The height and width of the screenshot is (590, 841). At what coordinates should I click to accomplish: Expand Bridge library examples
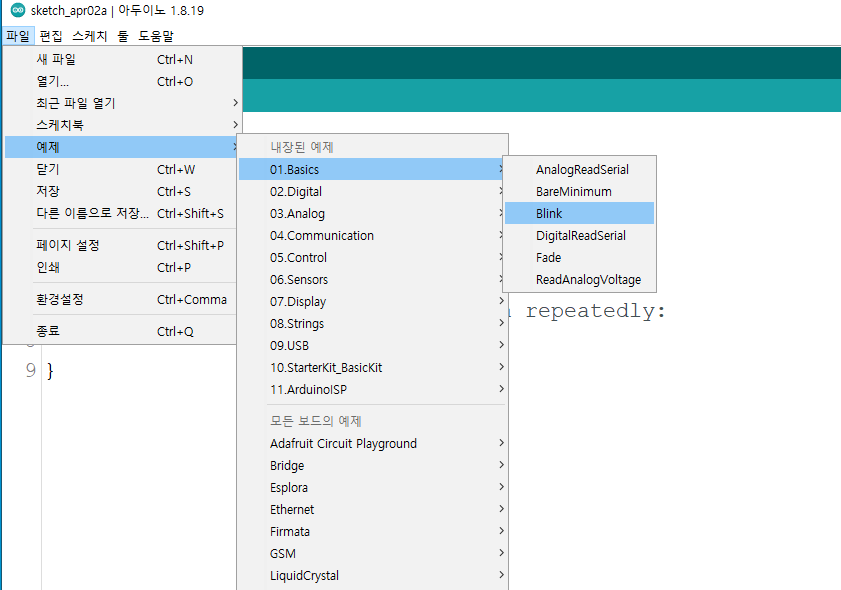pos(372,466)
